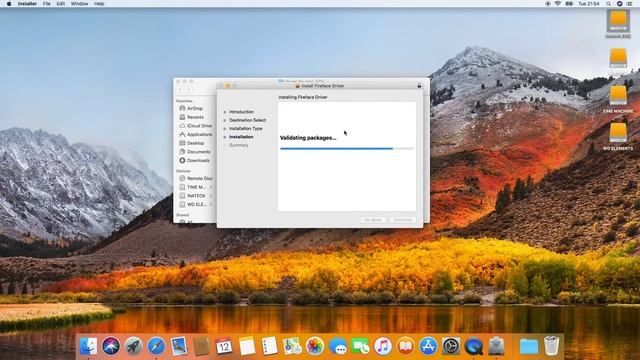
Task: Click the Siri icon in menu bar
Action: point(619,4)
